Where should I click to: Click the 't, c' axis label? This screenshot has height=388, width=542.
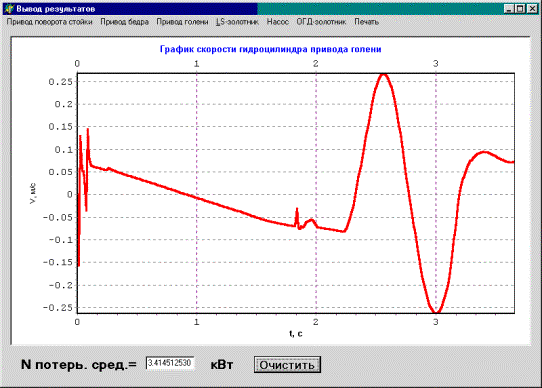[x=296, y=333]
